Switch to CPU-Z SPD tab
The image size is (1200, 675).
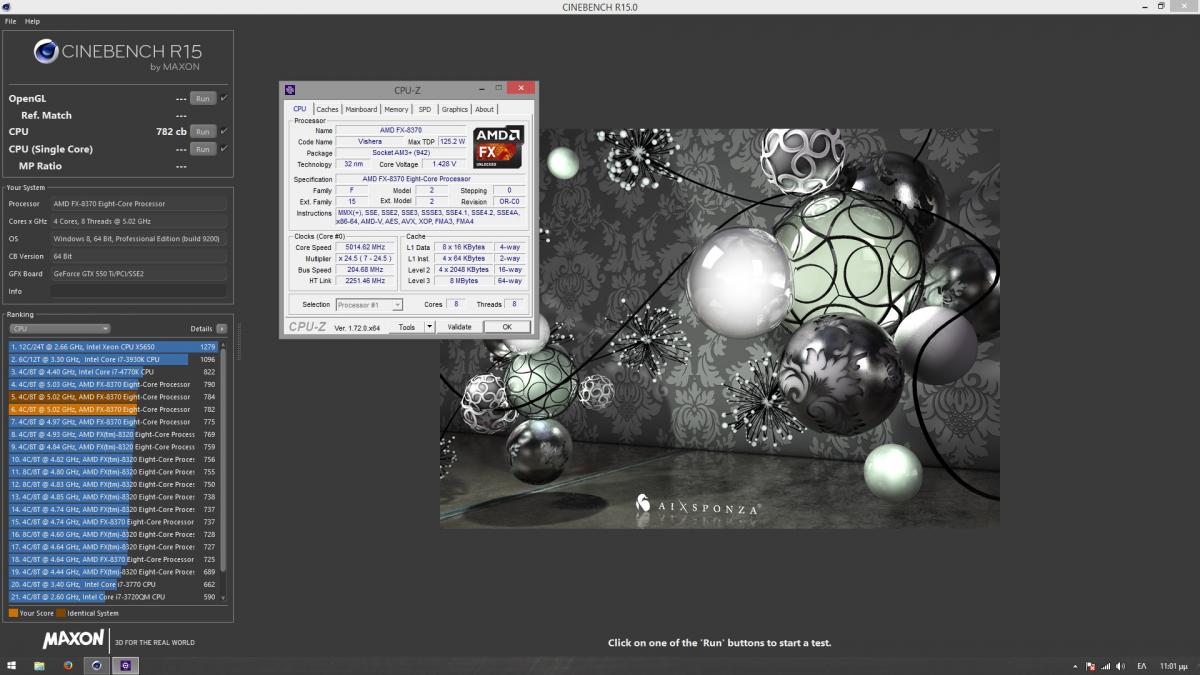pos(425,109)
